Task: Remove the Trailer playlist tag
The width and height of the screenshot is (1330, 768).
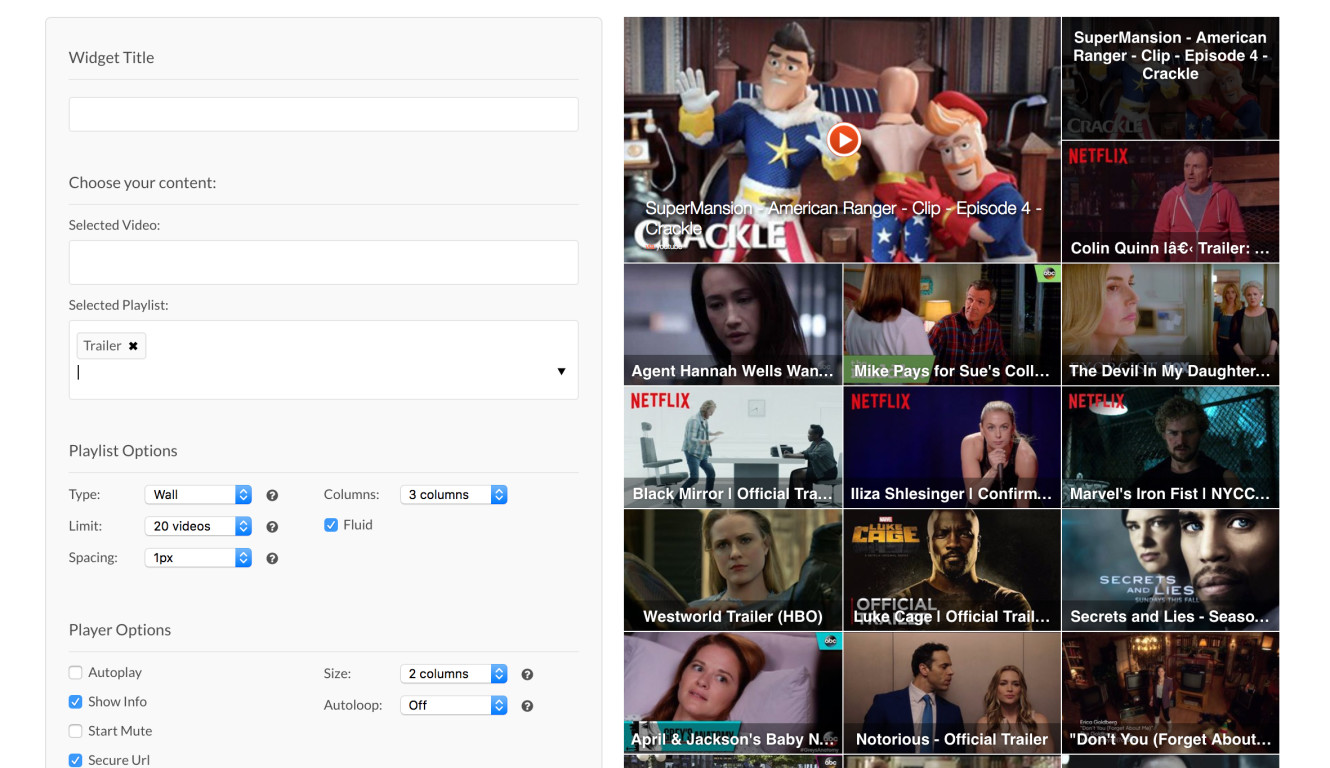Action: pos(133,346)
